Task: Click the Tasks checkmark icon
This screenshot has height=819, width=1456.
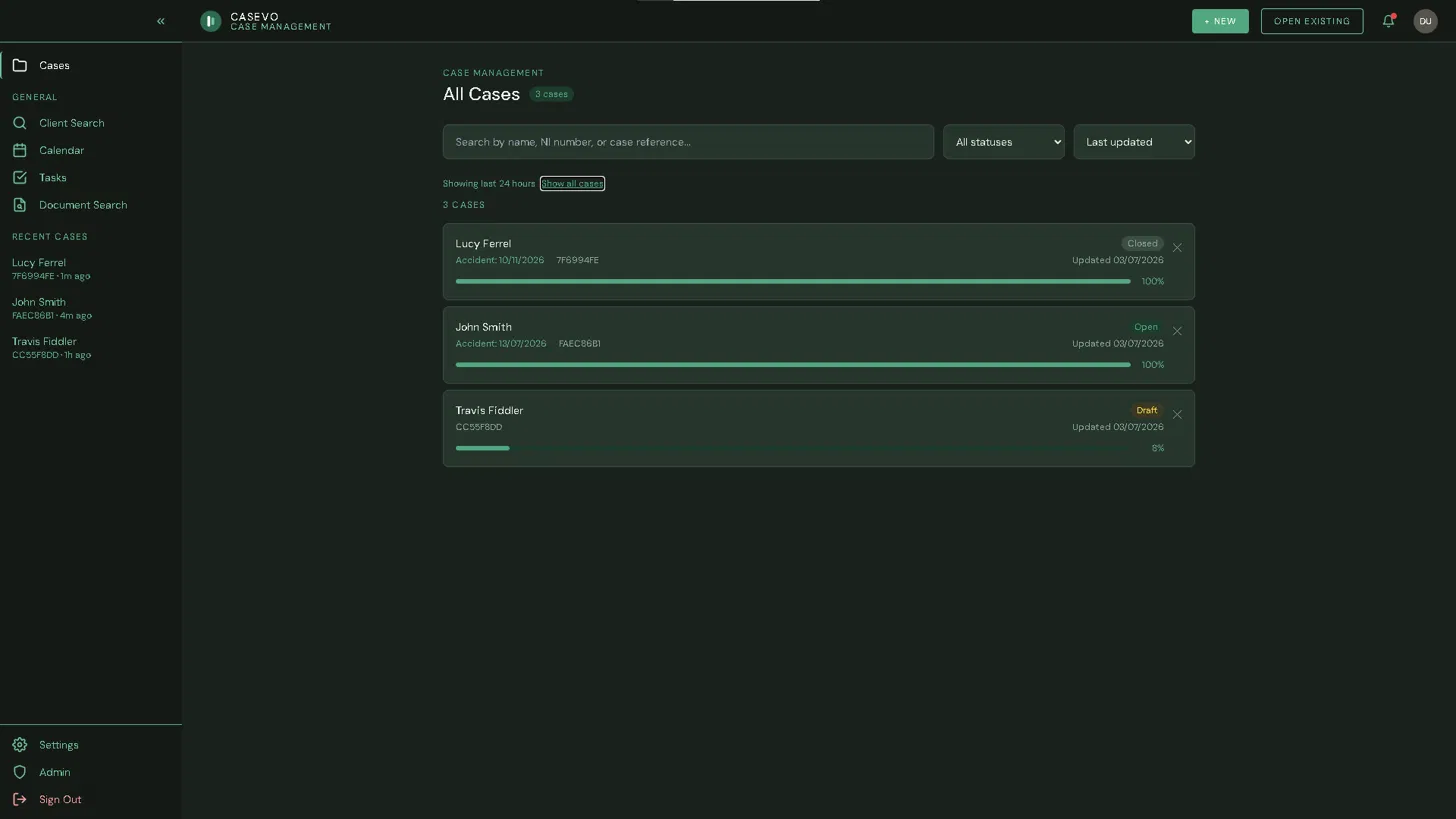Action: click(x=19, y=178)
